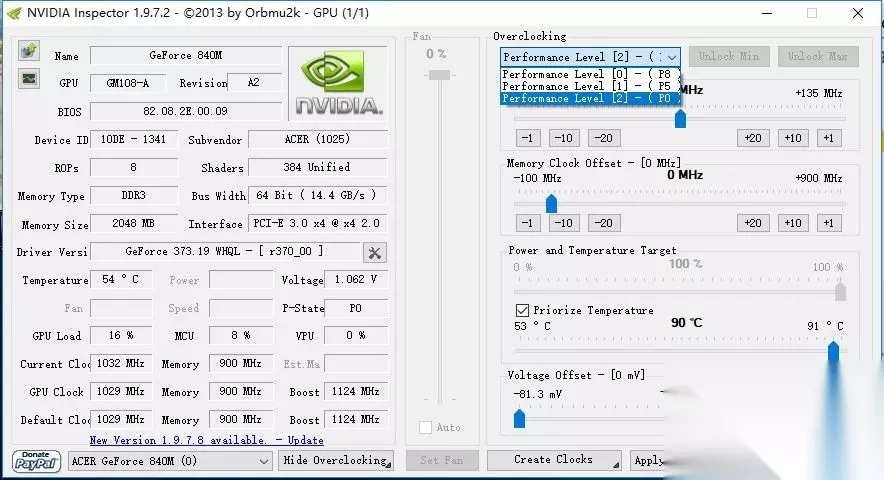
Task: Click memory clock offset -20 button
Action: pos(604,223)
